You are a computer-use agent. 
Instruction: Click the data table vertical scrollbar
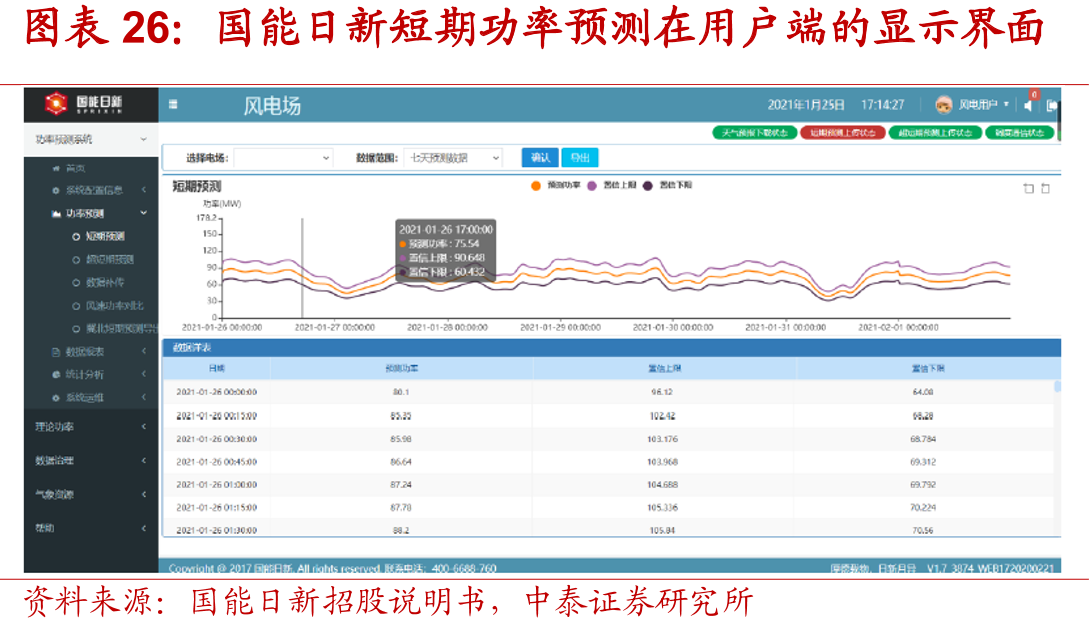tap(1057, 386)
